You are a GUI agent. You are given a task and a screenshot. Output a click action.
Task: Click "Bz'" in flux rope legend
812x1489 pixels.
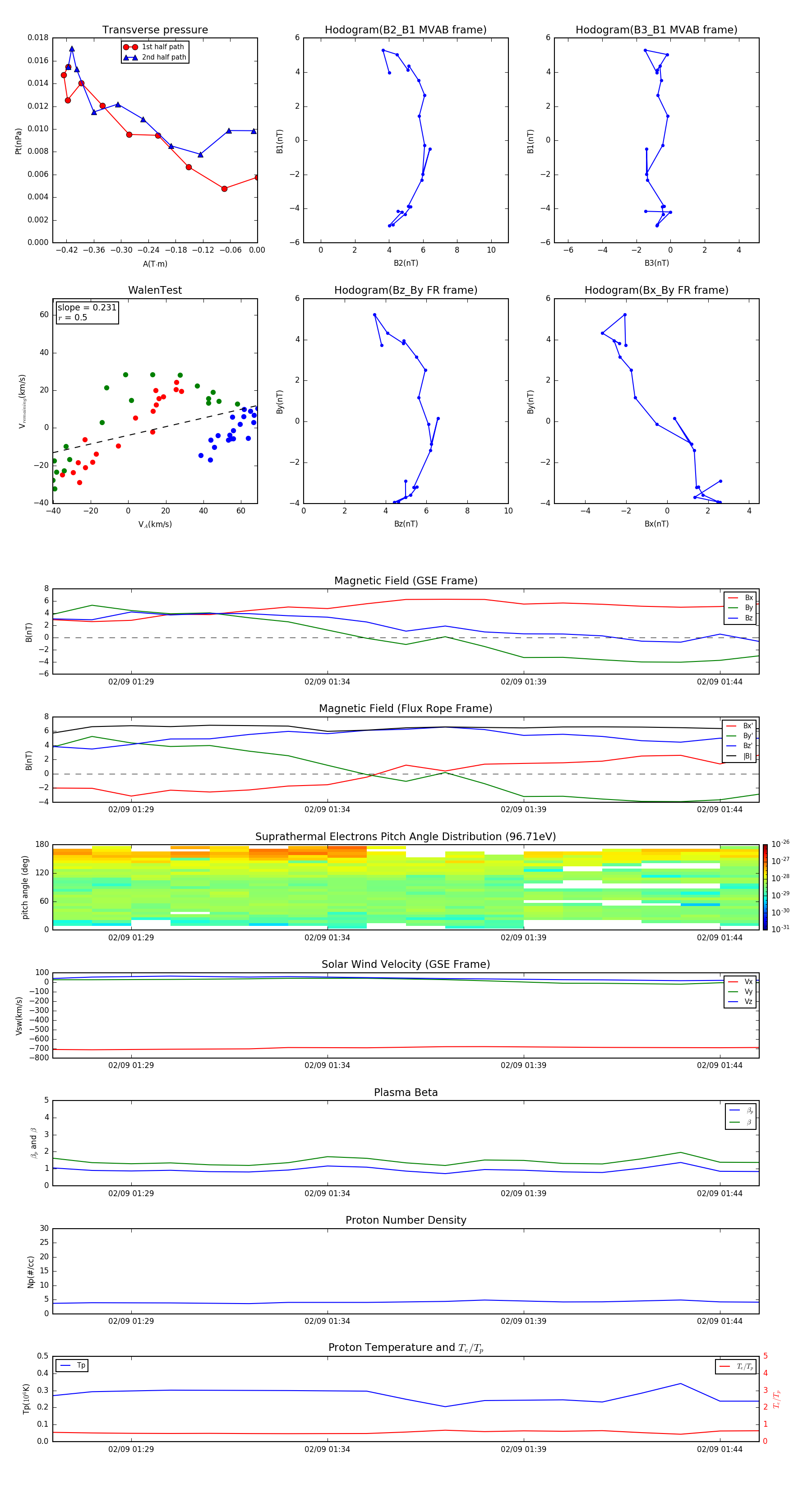click(748, 746)
